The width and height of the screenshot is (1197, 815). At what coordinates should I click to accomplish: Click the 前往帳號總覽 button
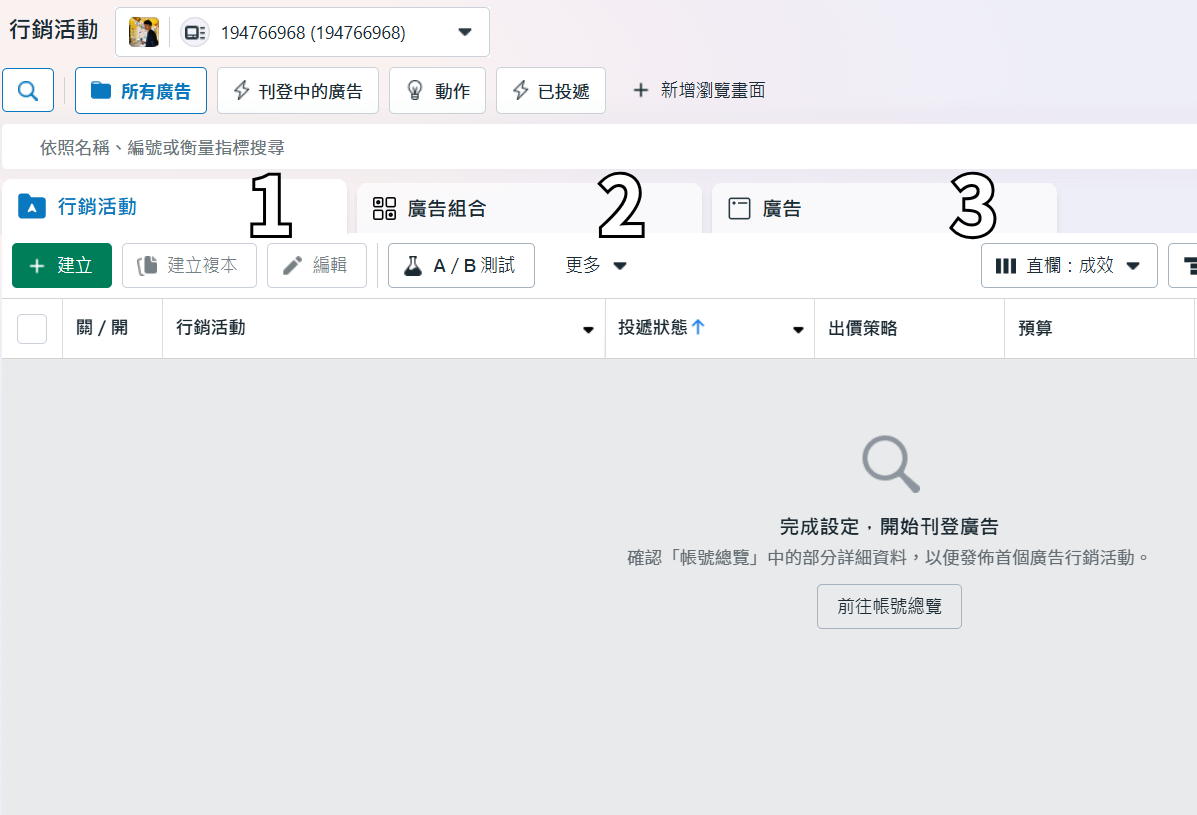click(x=889, y=607)
